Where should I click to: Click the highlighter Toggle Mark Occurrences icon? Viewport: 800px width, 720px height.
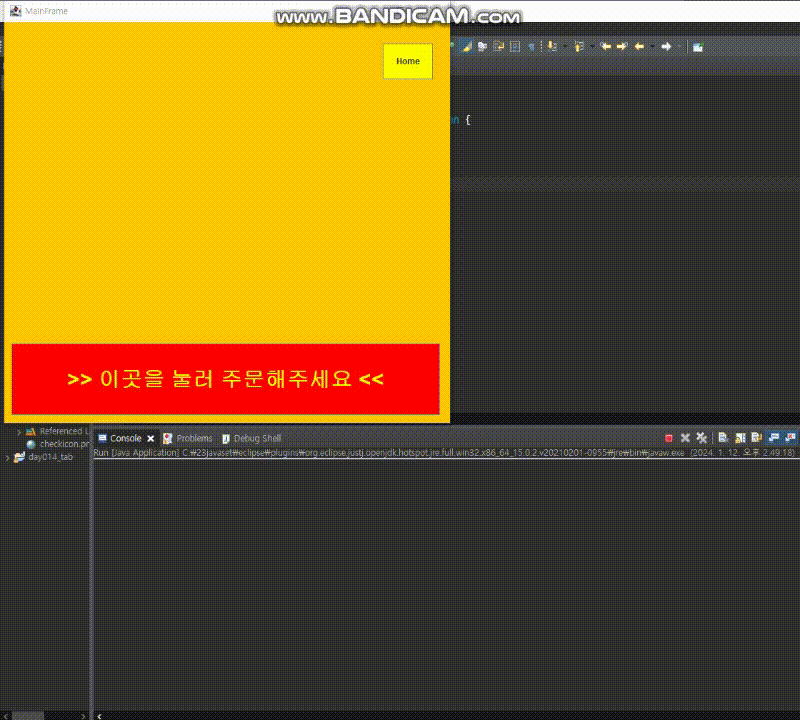point(466,46)
